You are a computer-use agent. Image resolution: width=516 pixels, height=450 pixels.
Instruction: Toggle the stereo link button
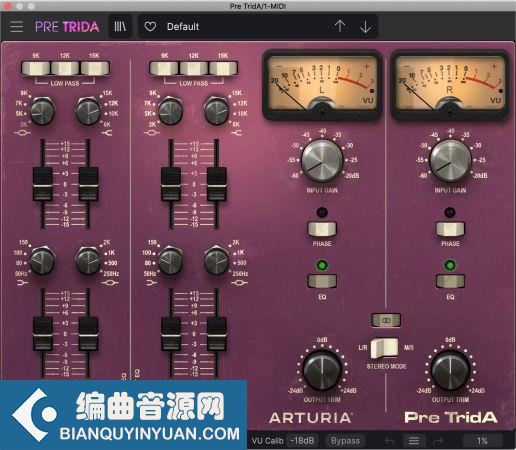click(386, 320)
